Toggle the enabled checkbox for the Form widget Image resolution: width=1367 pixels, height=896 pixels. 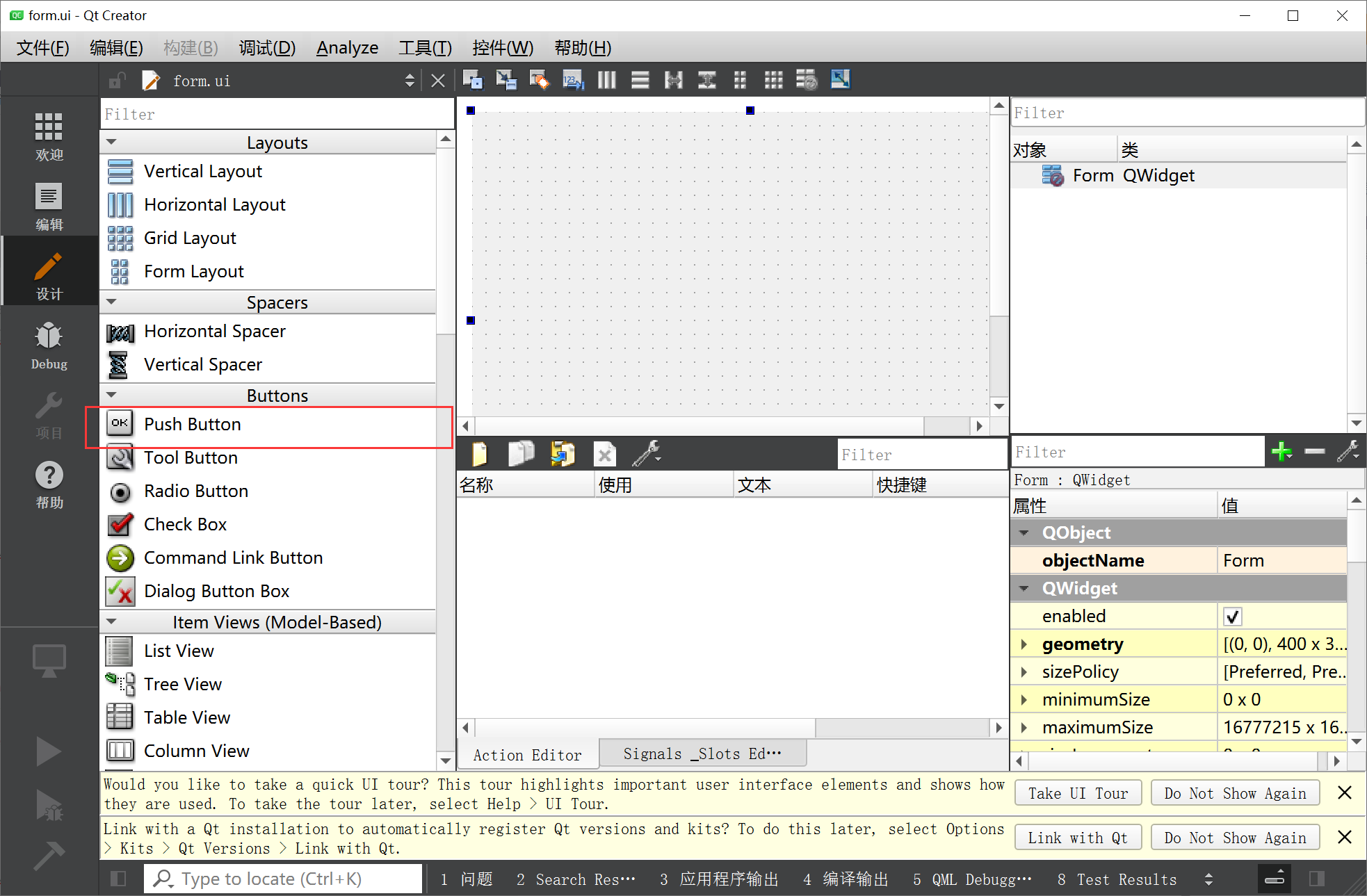[1232, 616]
